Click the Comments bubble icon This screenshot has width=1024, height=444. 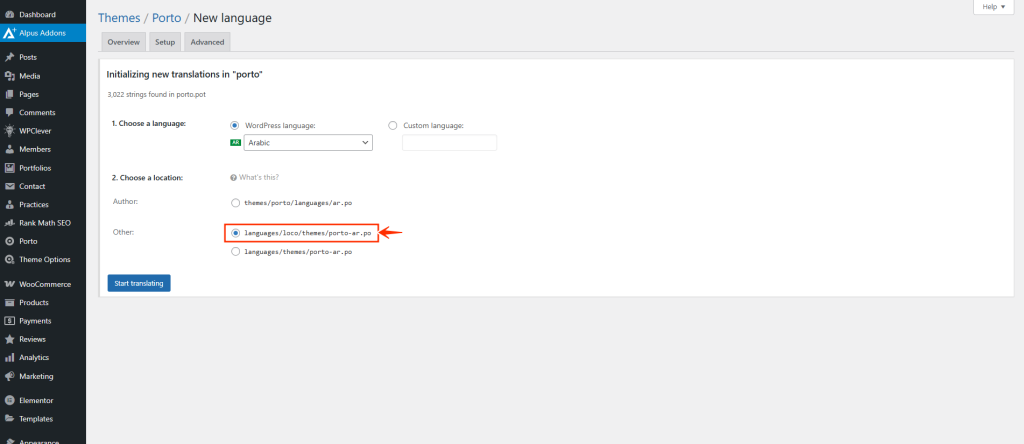point(9,112)
